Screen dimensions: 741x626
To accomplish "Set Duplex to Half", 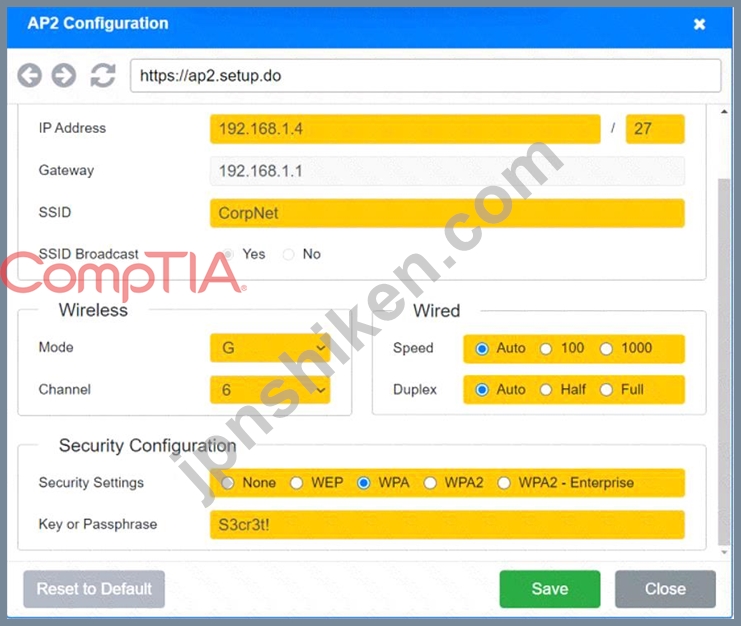I will (546, 390).
